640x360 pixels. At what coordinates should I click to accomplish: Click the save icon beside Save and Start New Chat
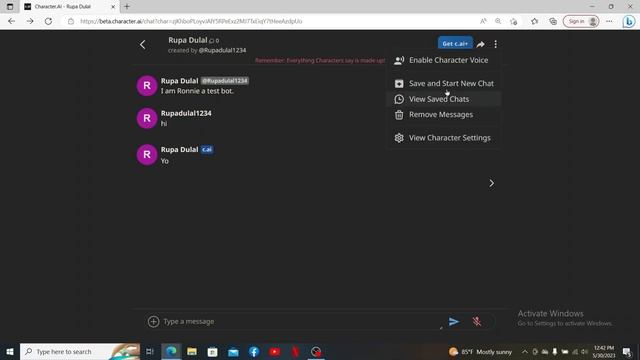(x=399, y=84)
